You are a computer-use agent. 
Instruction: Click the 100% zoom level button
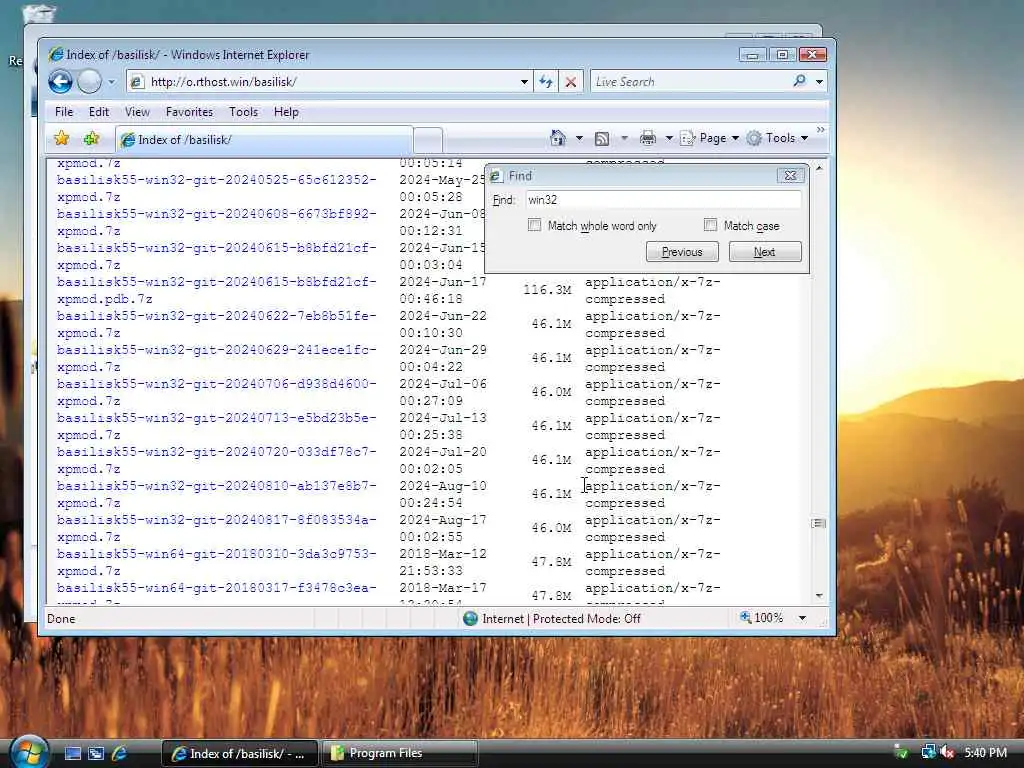coord(761,618)
